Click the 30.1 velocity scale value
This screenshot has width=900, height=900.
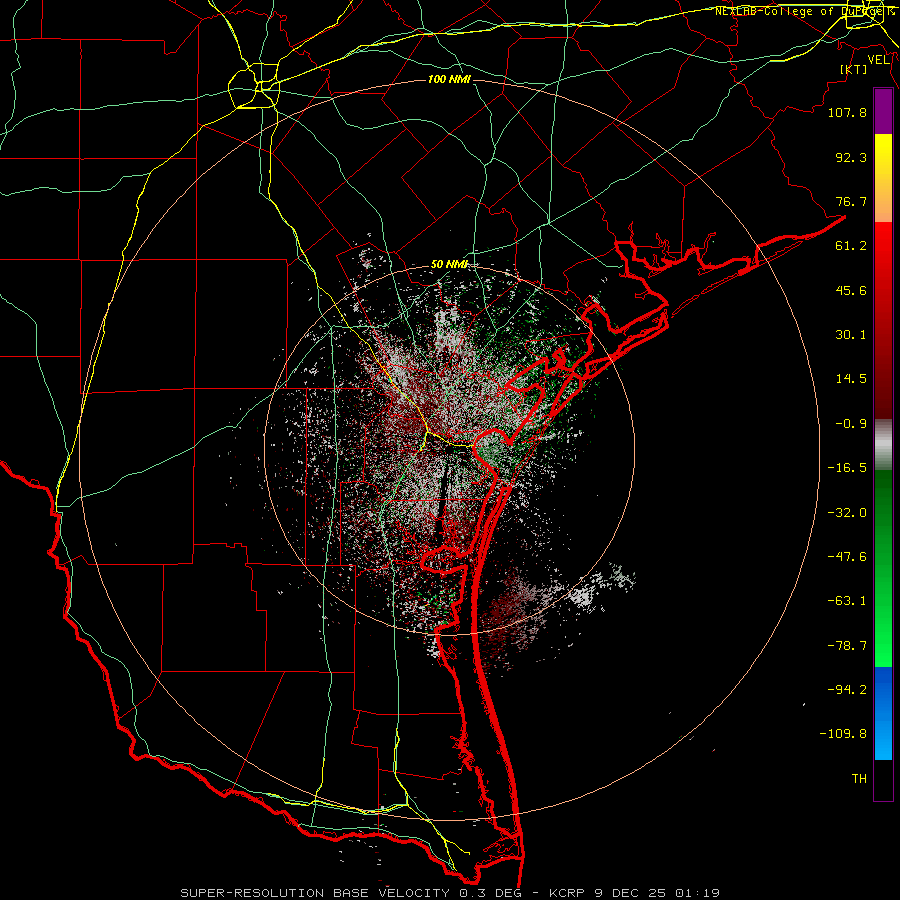(851, 335)
